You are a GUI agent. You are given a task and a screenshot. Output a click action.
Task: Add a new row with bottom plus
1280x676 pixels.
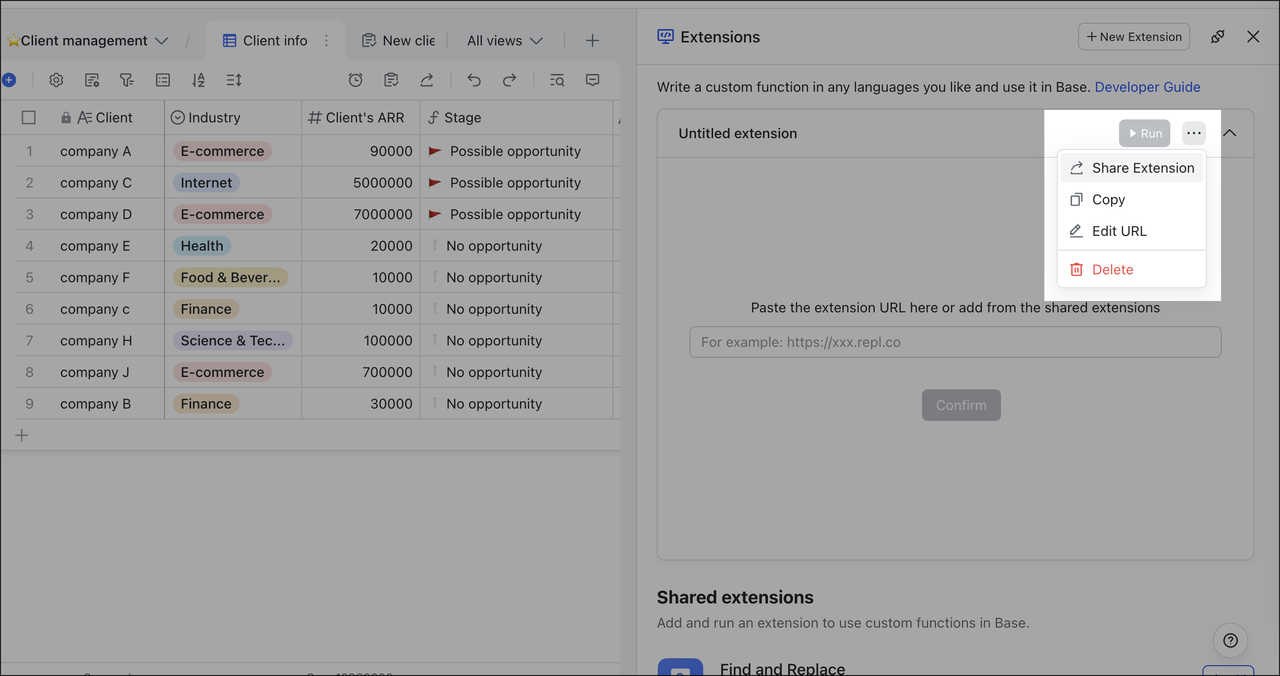click(21, 435)
